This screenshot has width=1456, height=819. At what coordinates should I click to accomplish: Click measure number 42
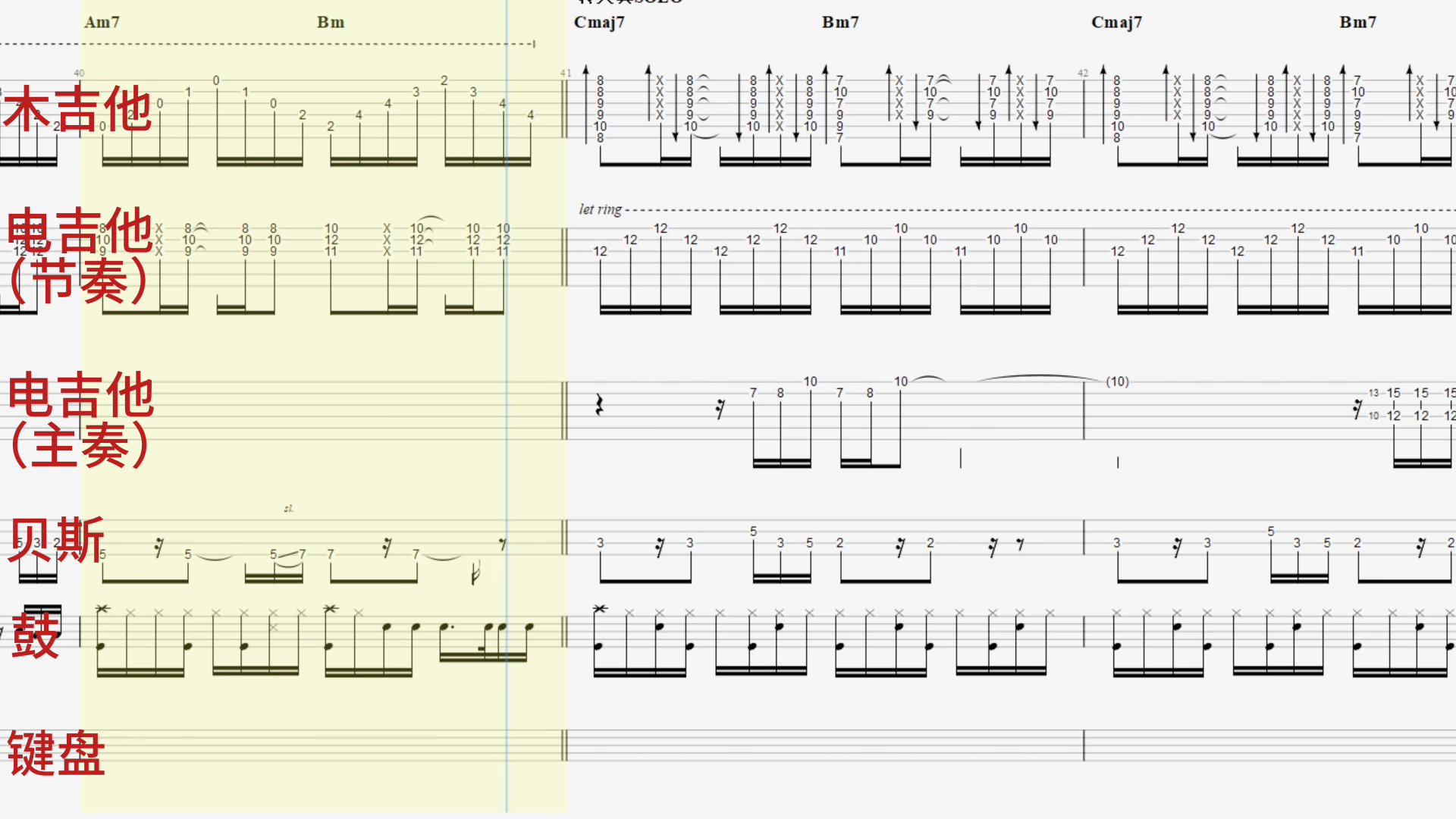pyautogui.click(x=1083, y=73)
